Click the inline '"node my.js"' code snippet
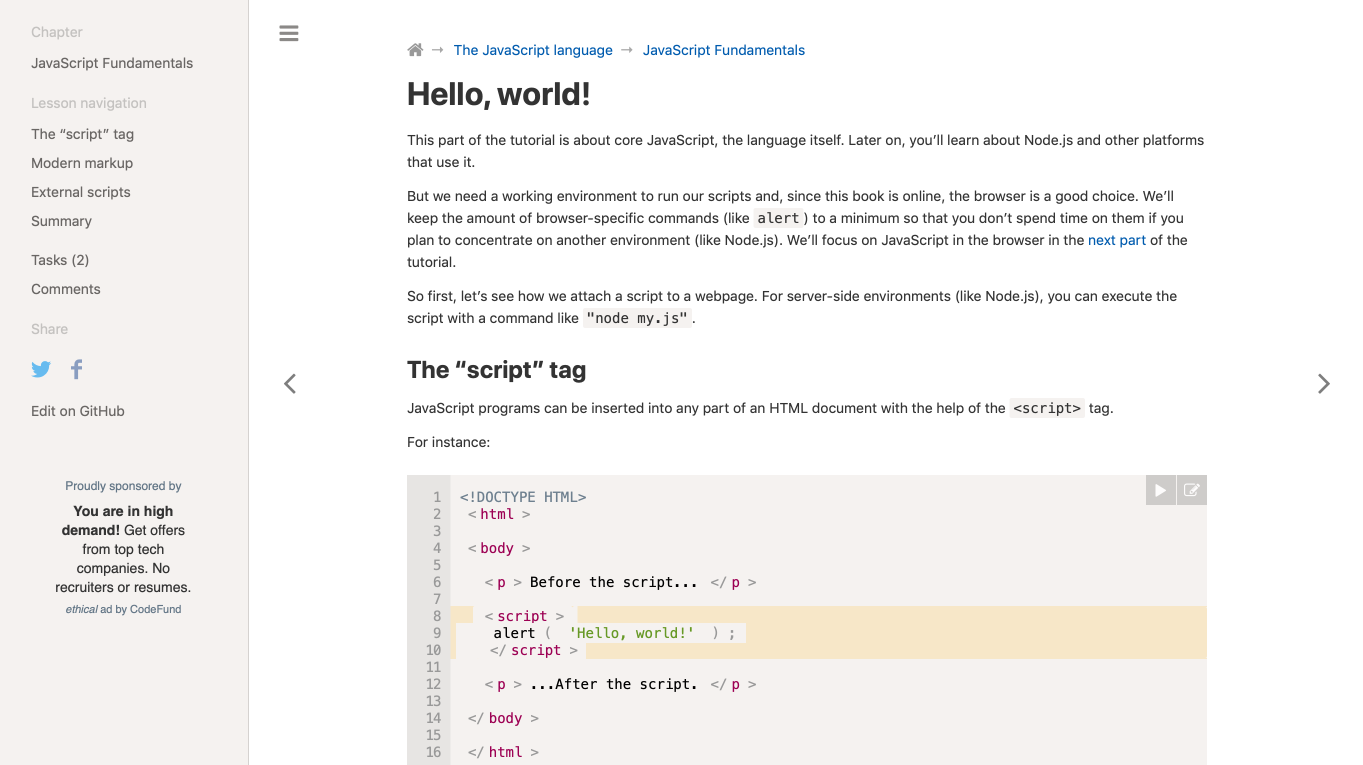The image size is (1363, 765). point(637,318)
